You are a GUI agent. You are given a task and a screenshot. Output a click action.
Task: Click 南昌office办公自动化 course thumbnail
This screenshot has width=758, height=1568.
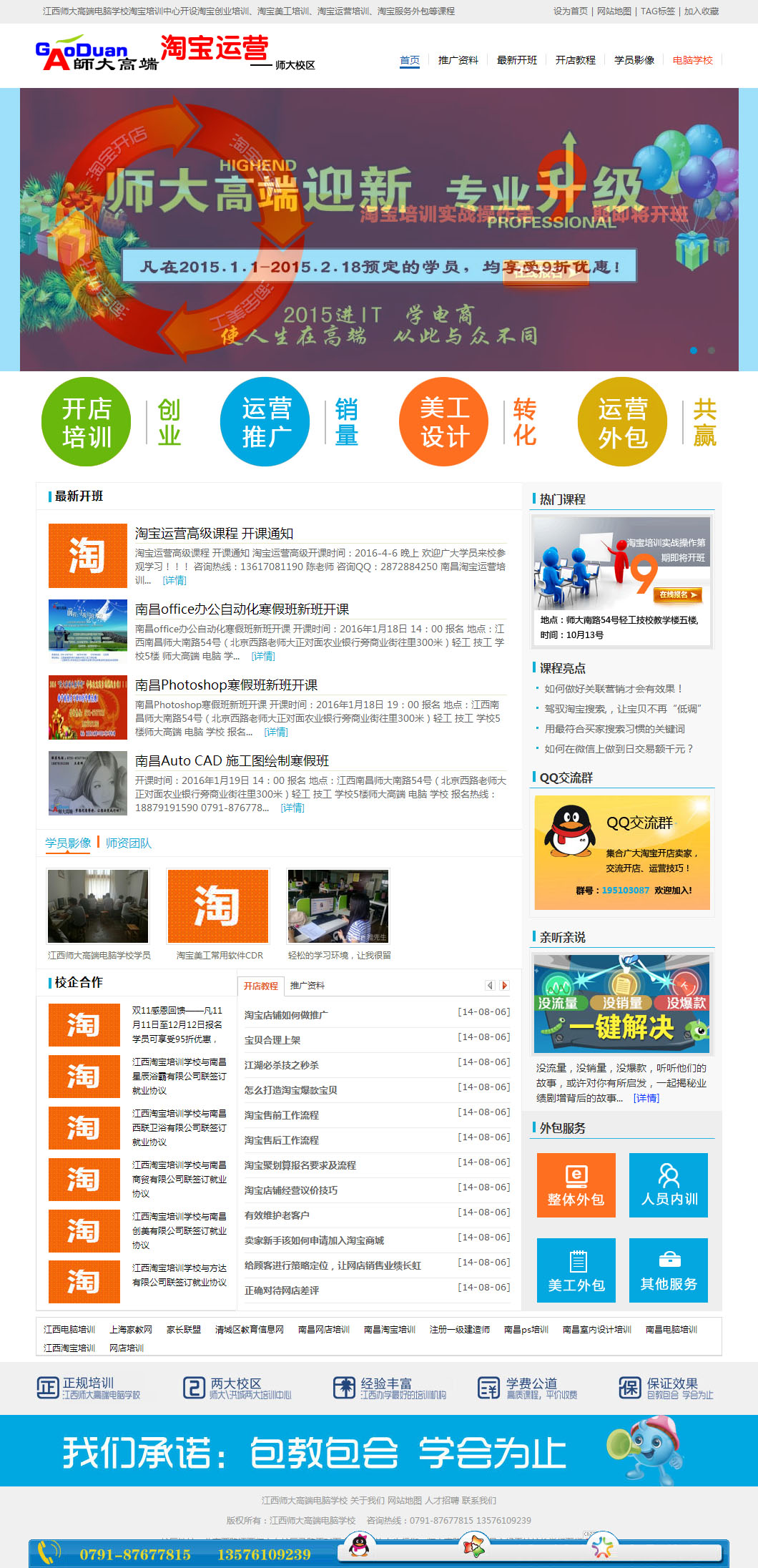(x=88, y=632)
